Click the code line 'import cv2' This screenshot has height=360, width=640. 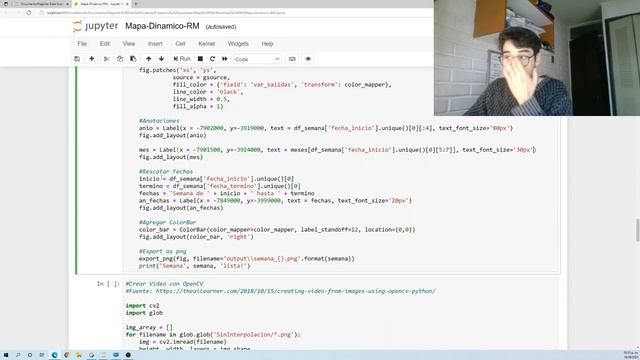pyautogui.click(x=142, y=306)
